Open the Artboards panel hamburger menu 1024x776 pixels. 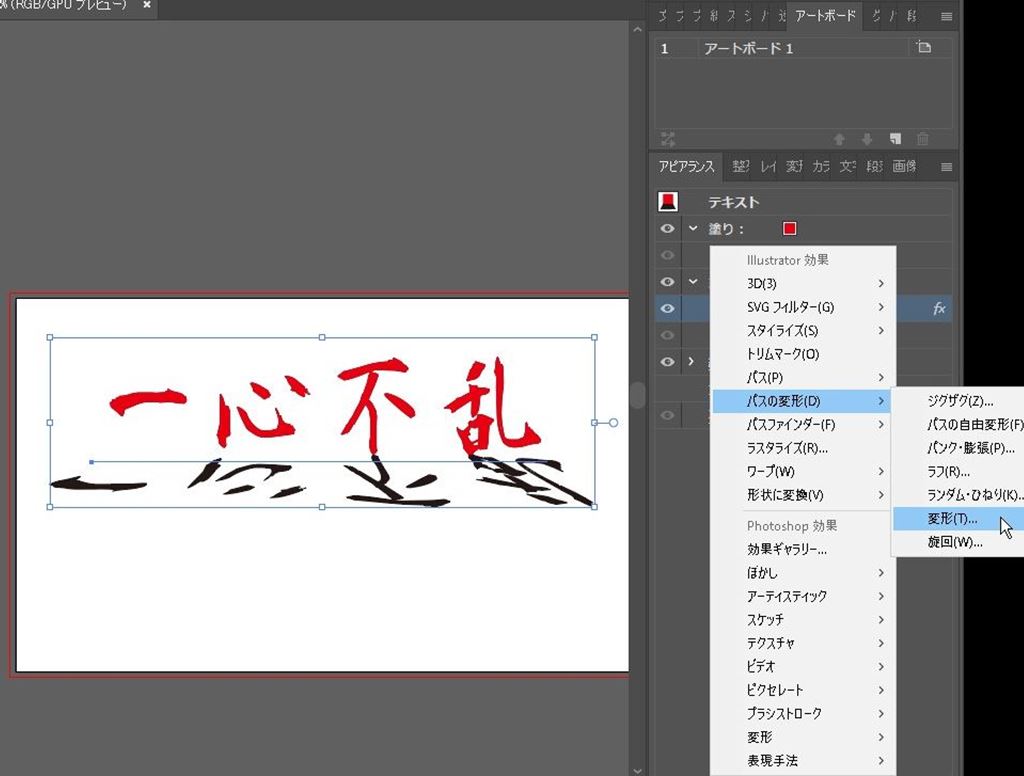pyautogui.click(x=946, y=17)
